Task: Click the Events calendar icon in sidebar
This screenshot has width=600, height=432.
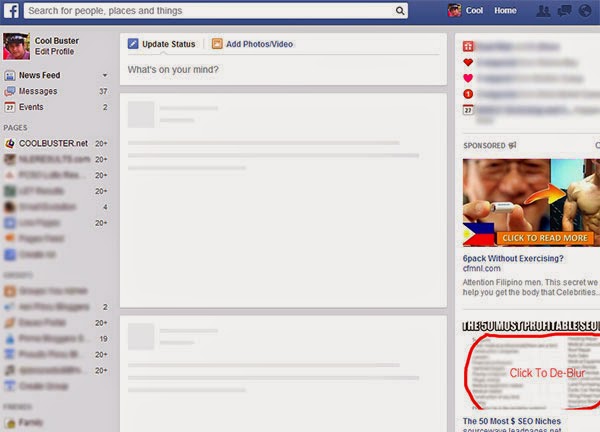Action: pos(10,107)
